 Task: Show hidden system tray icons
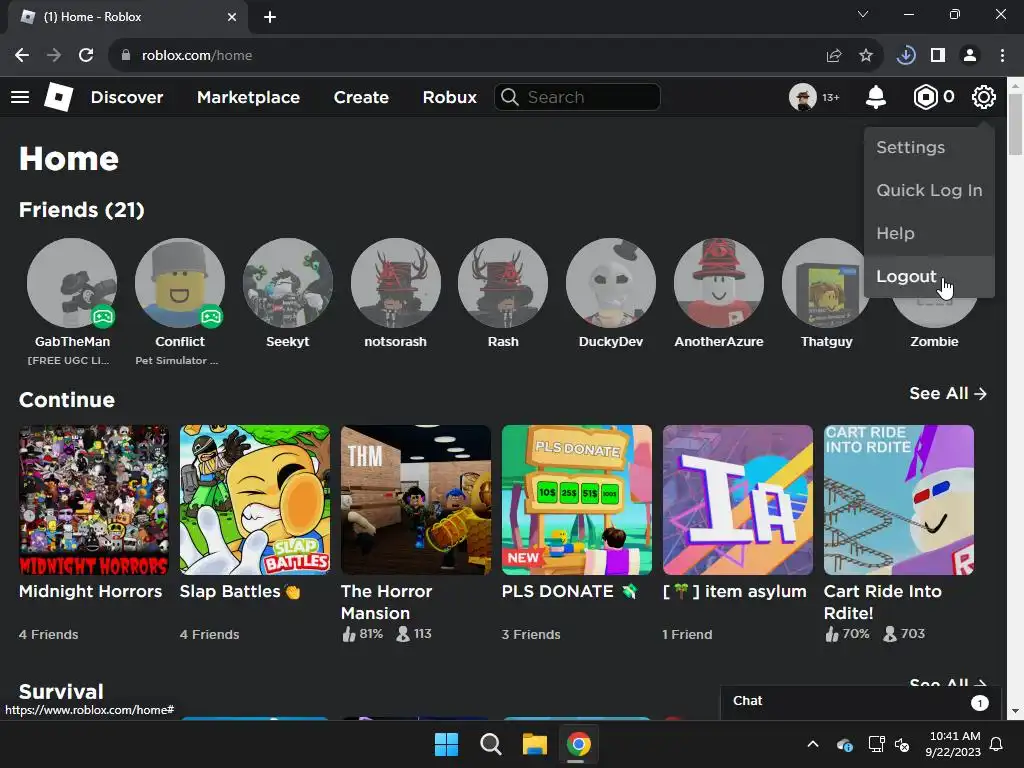point(813,744)
